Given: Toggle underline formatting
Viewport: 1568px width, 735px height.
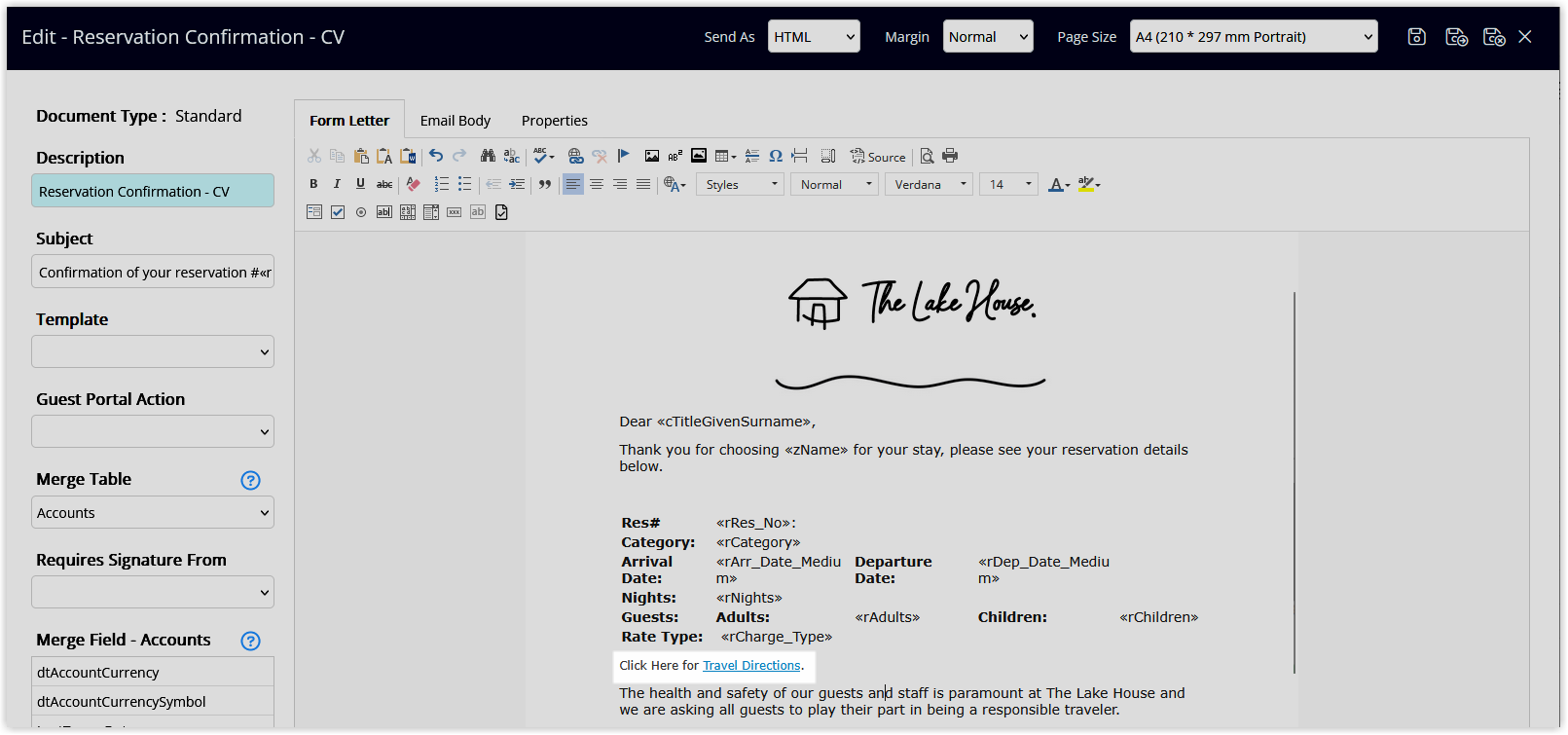Looking at the screenshot, I should point(360,184).
